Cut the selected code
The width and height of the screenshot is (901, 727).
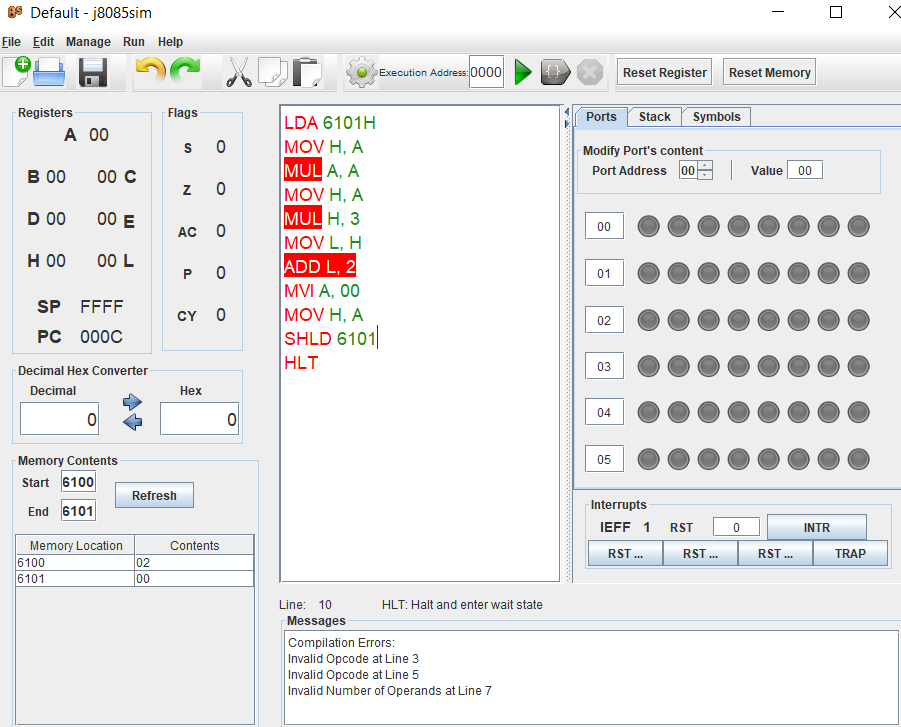pyautogui.click(x=240, y=71)
